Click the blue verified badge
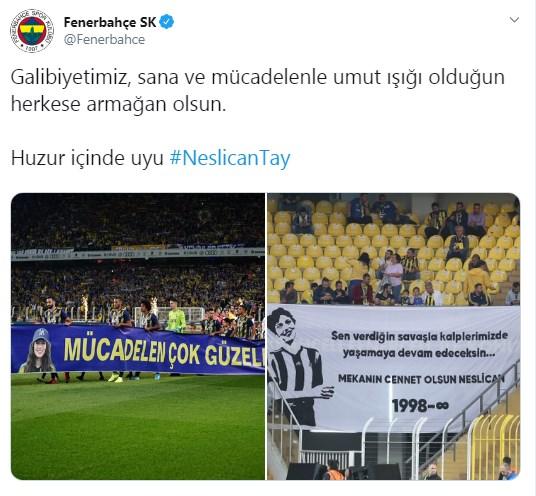The height and width of the screenshot is (496, 536). (166, 22)
